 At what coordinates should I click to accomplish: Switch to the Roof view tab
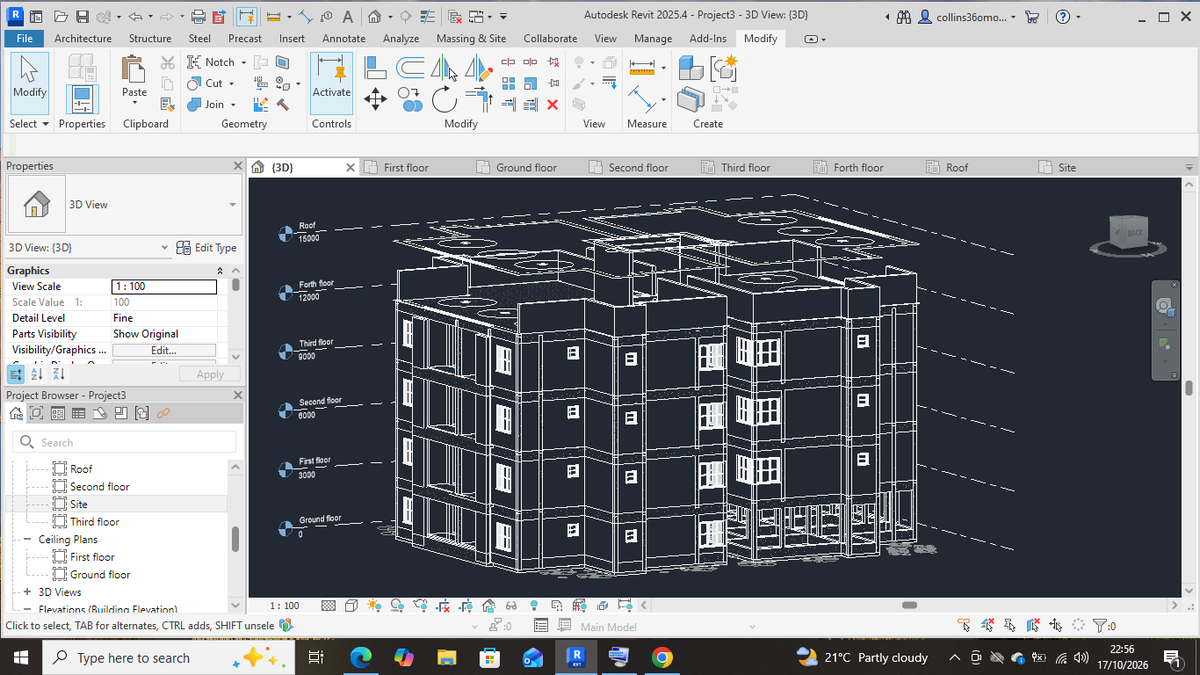[x=957, y=167]
